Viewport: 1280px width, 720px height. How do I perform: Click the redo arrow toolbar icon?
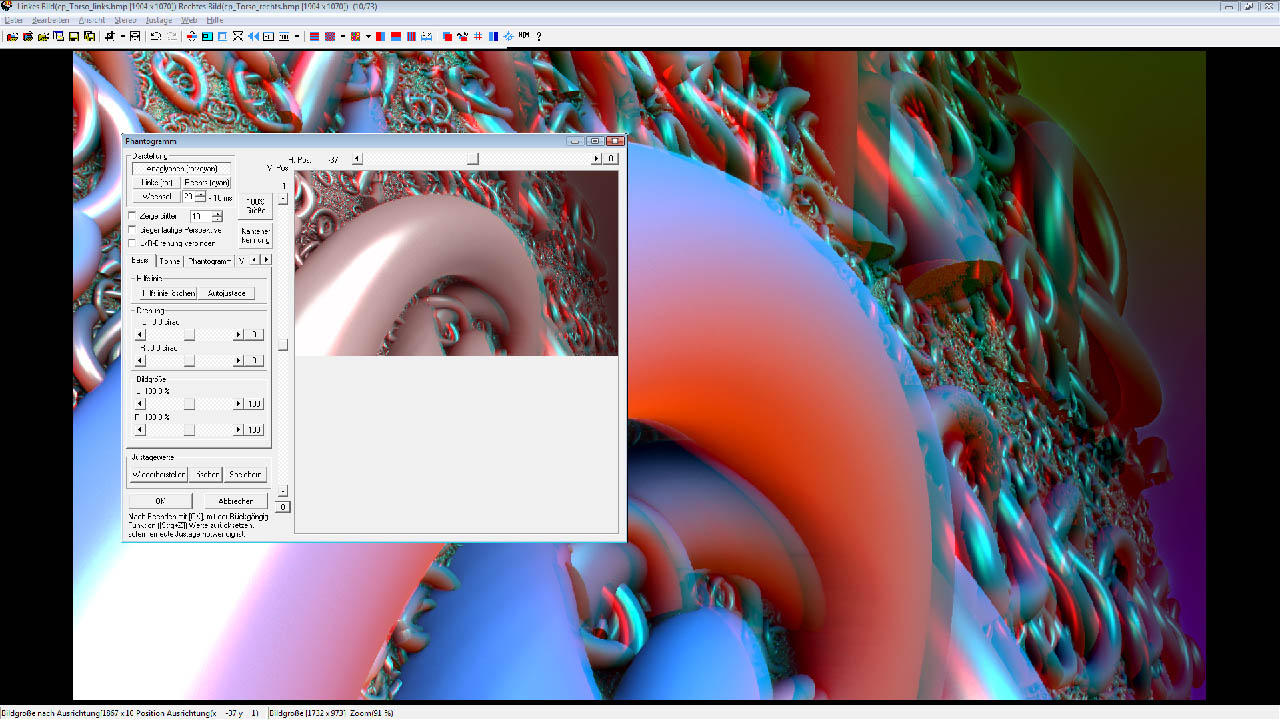point(173,36)
